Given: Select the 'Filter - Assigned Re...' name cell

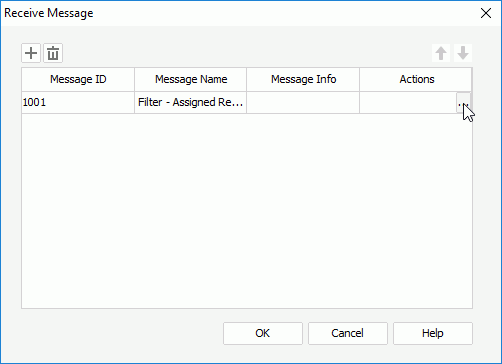Looking at the screenshot, I should point(191,102).
